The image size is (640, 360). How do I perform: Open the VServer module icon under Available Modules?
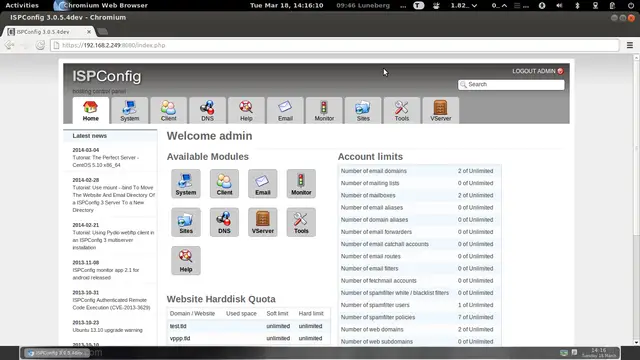pyautogui.click(x=262, y=222)
